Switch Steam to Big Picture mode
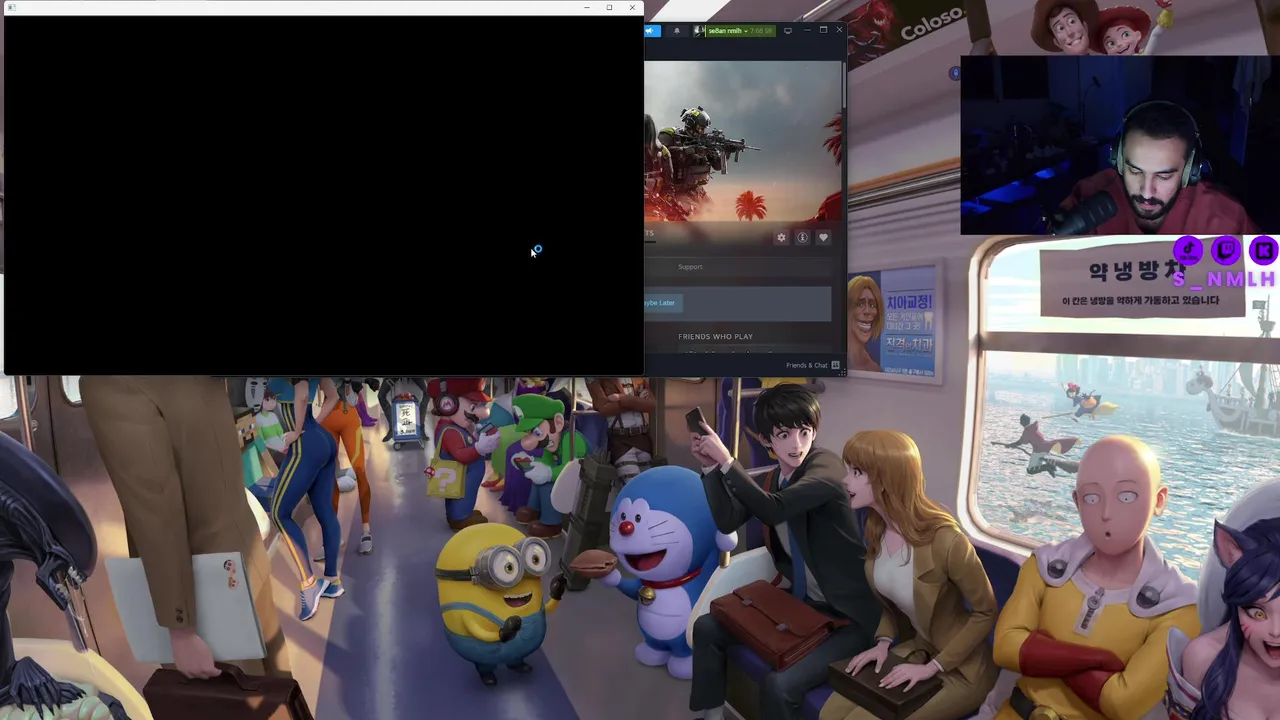This screenshot has height=720, width=1280. (788, 31)
